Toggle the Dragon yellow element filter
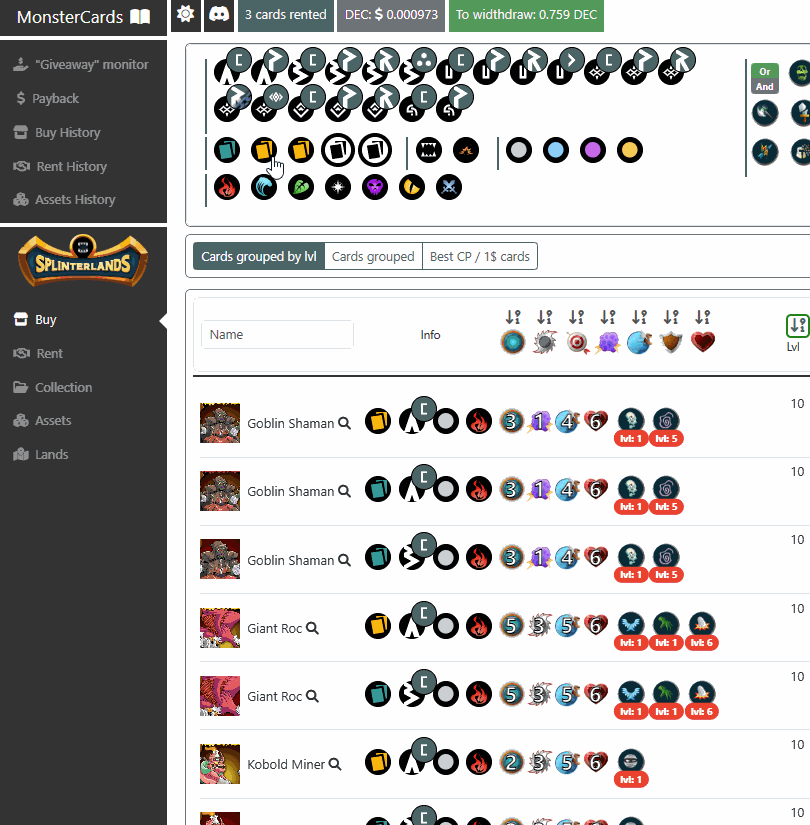Screen dimensions: 810x825 (x=412, y=187)
